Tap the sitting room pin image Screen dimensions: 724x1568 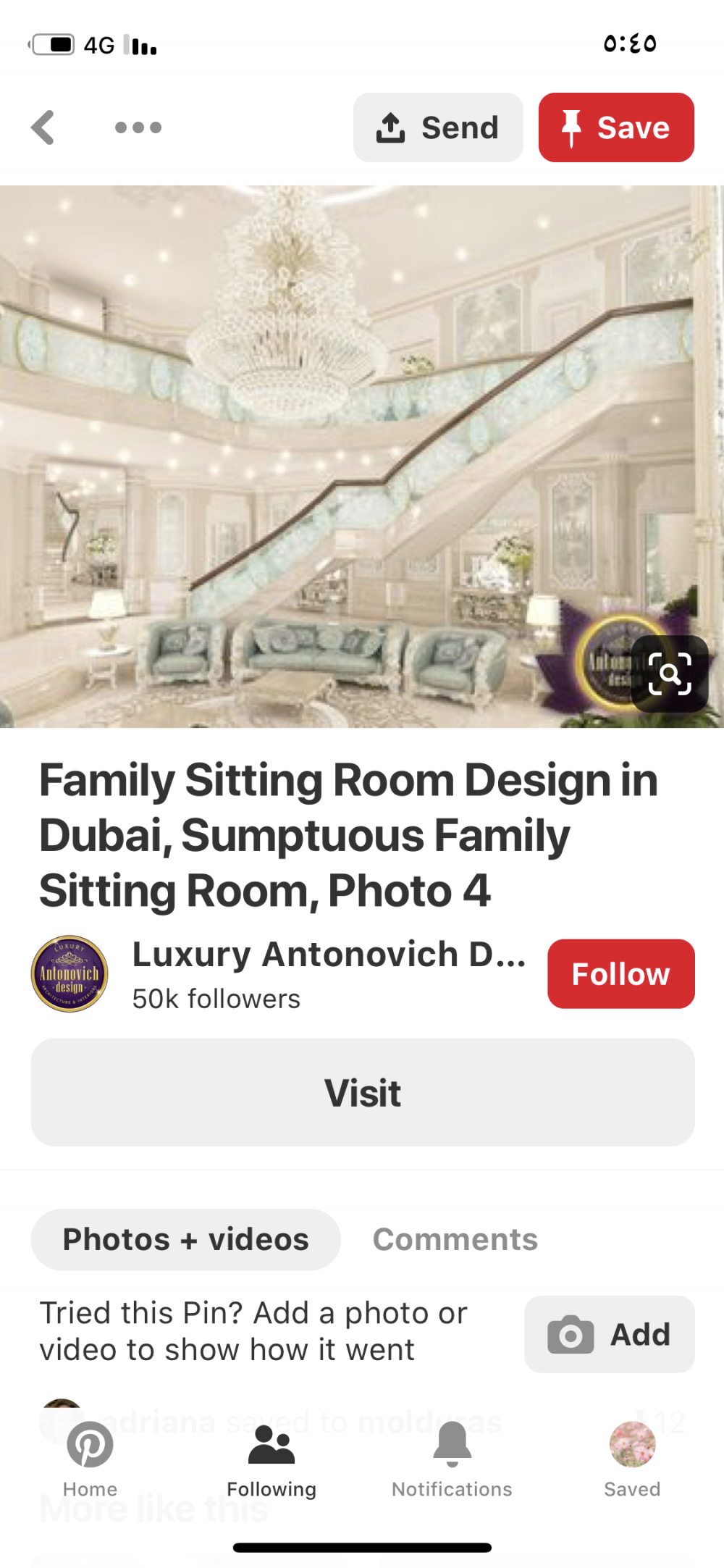click(362, 456)
